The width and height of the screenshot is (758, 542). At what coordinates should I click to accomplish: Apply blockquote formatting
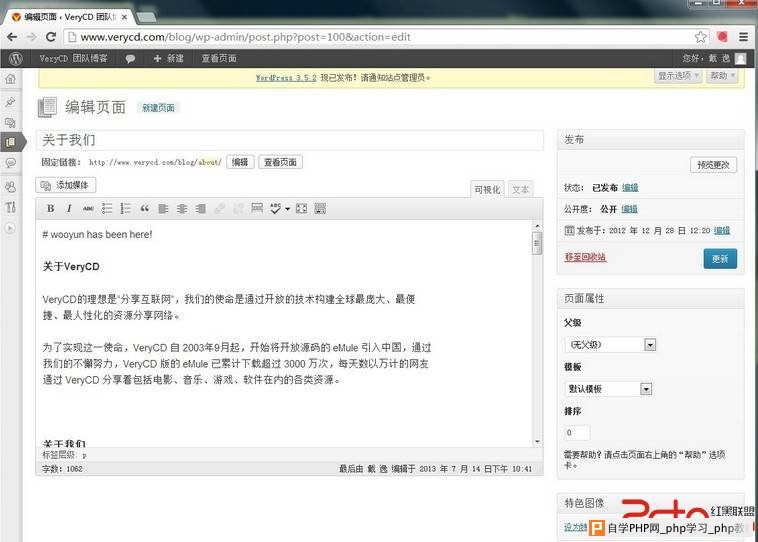[145, 208]
